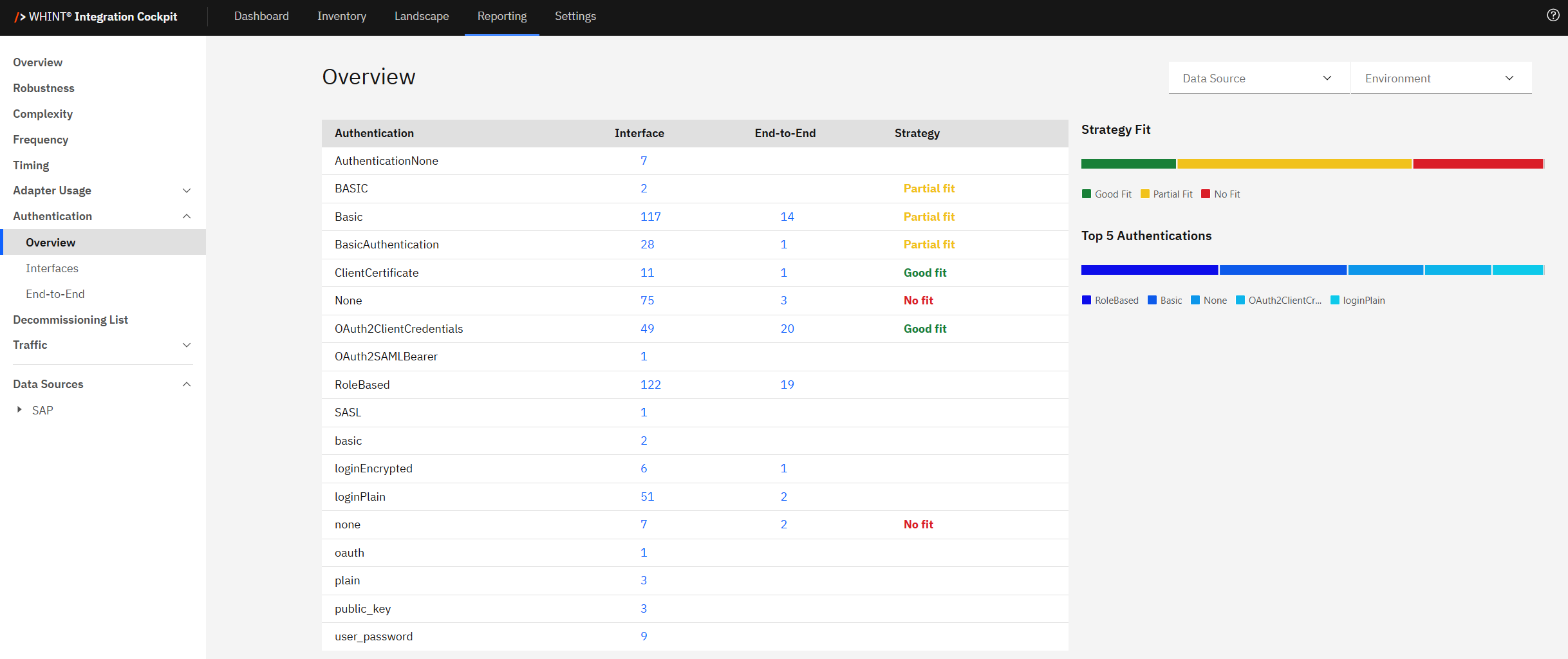Click the WHINT Integration Cockpit logo
The image size is (1568, 659).
[x=96, y=17]
